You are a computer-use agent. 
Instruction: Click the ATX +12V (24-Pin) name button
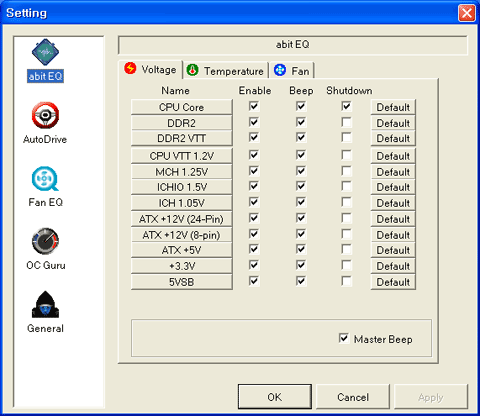[182, 219]
